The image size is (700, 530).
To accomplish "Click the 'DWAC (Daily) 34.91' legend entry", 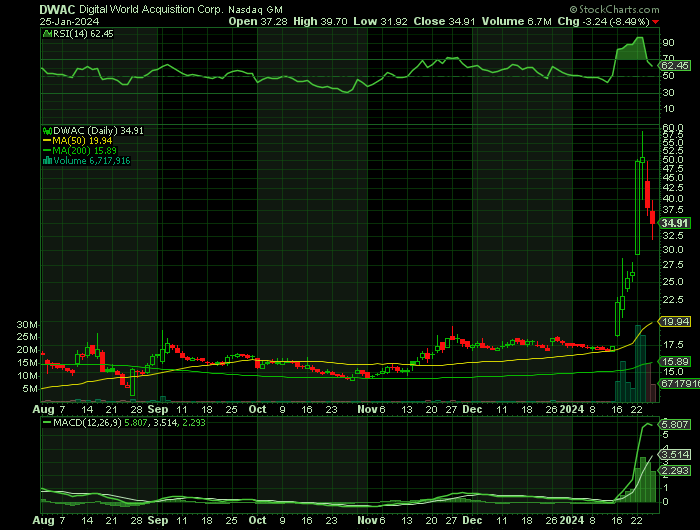I will coord(98,130).
